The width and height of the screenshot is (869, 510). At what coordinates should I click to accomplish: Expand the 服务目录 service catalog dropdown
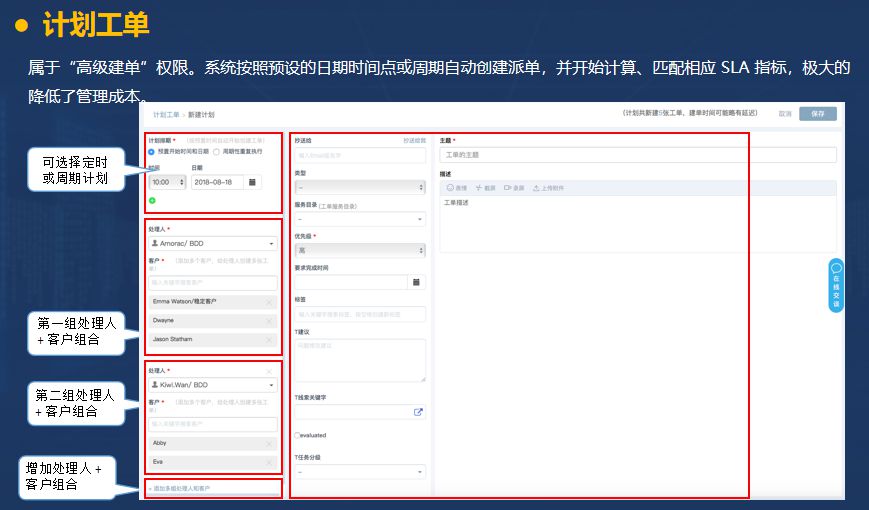(x=360, y=219)
